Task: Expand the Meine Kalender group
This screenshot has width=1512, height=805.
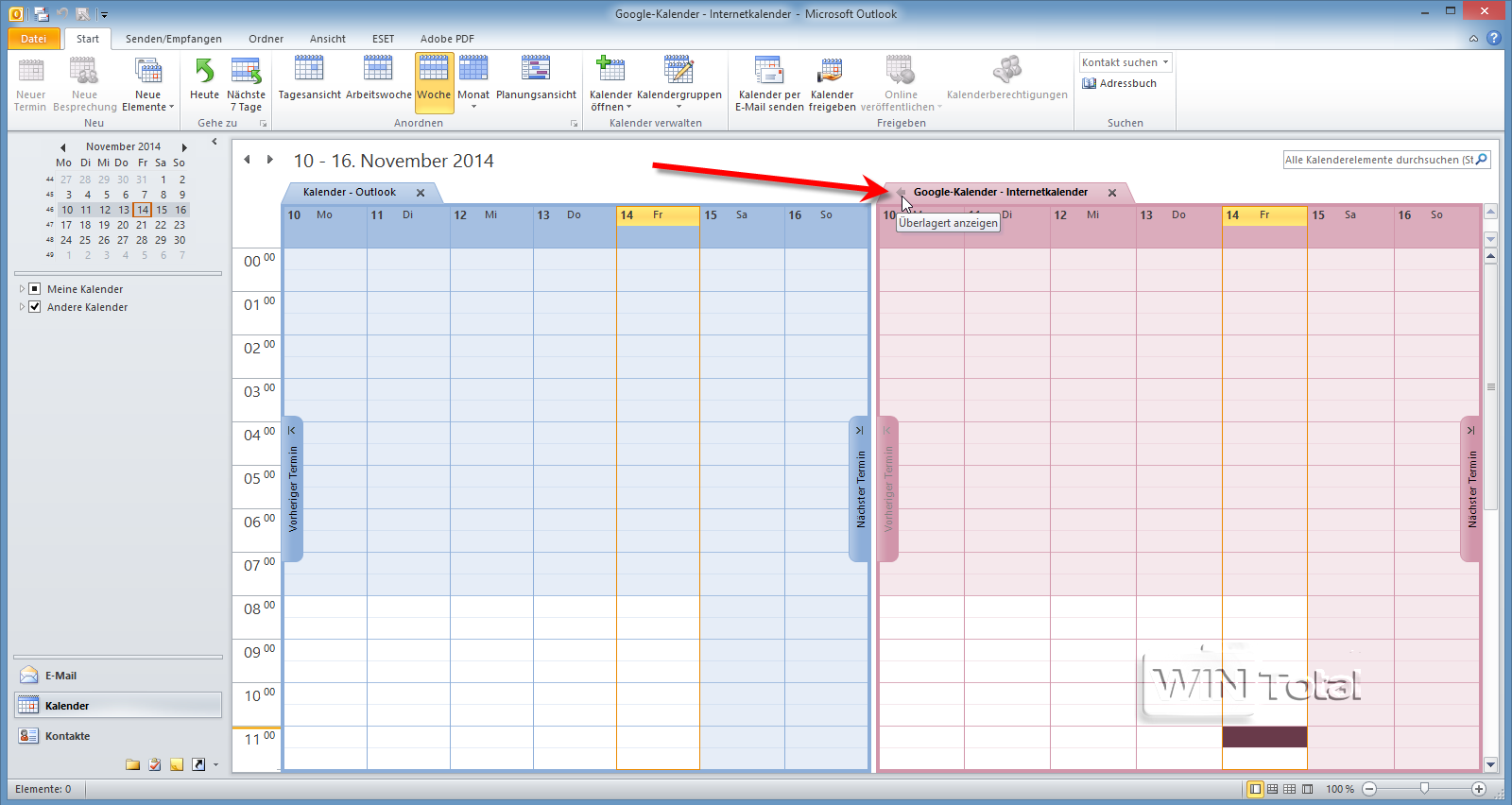Action: click(x=22, y=289)
